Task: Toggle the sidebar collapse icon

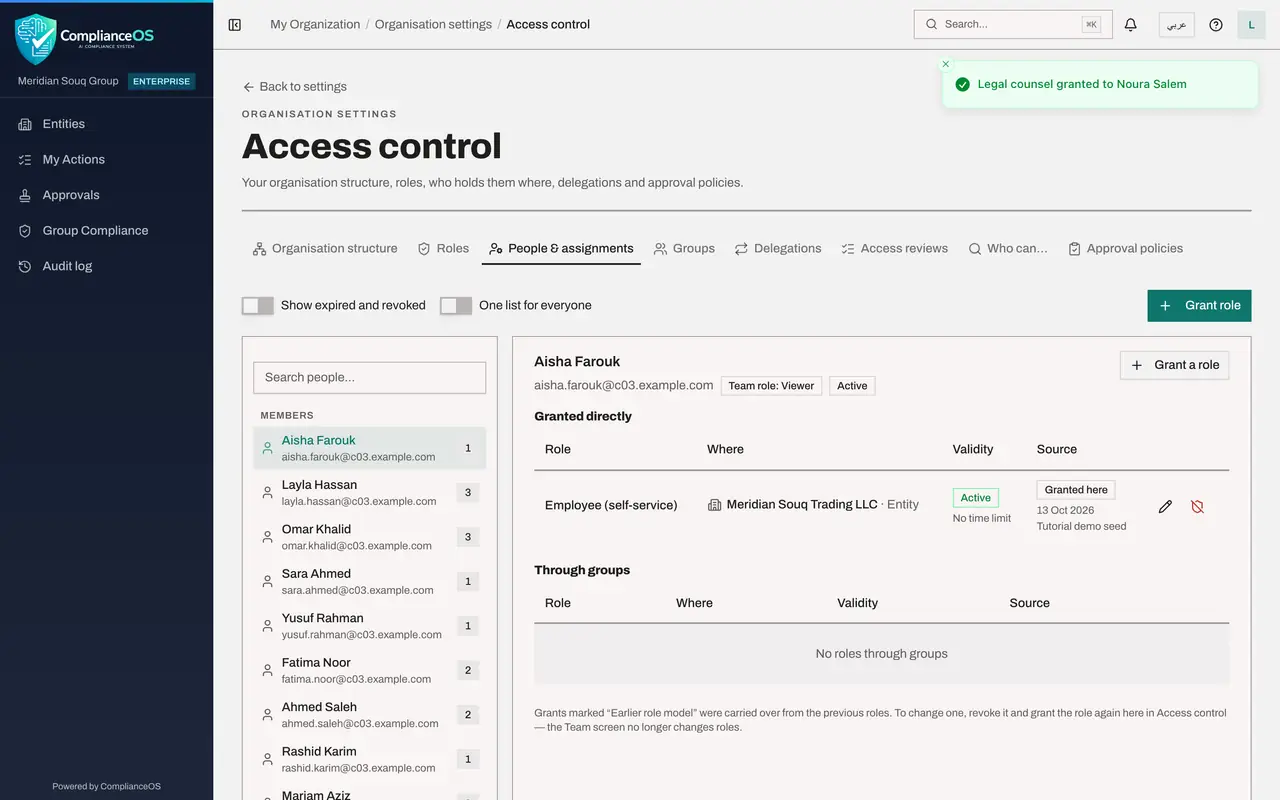Action: click(x=235, y=25)
